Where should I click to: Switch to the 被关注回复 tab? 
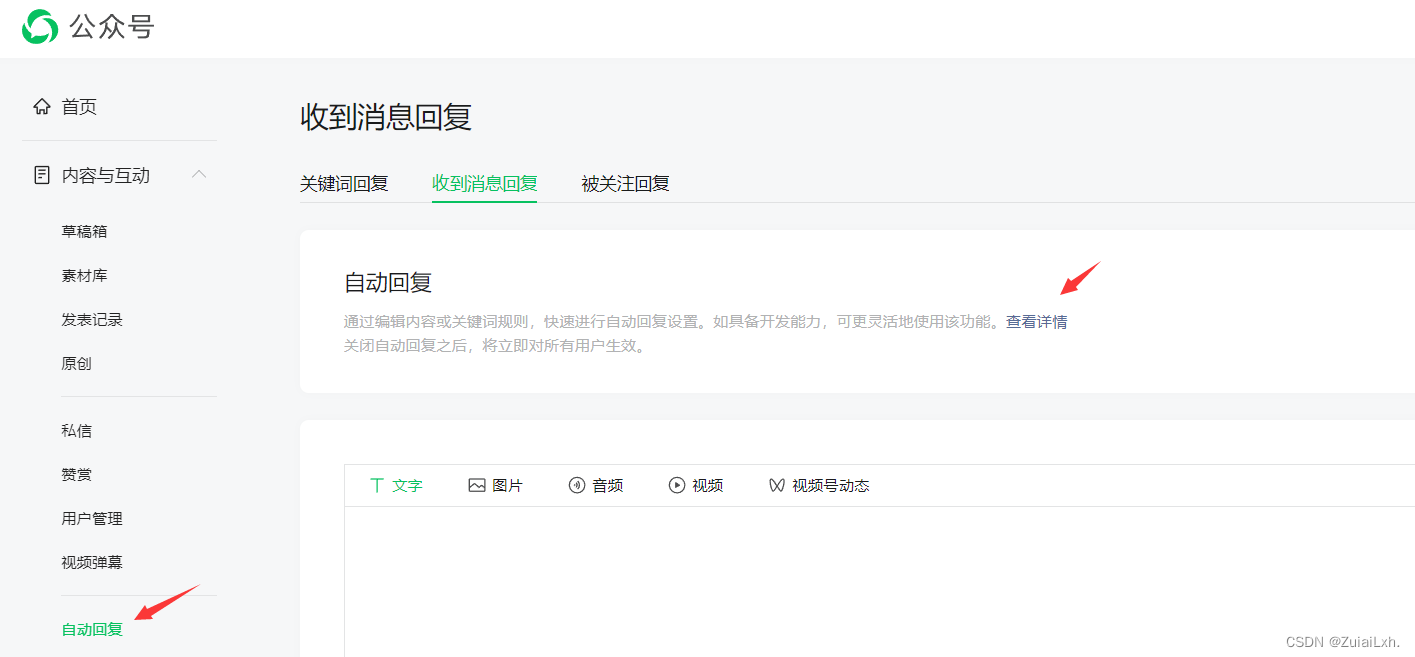625,184
